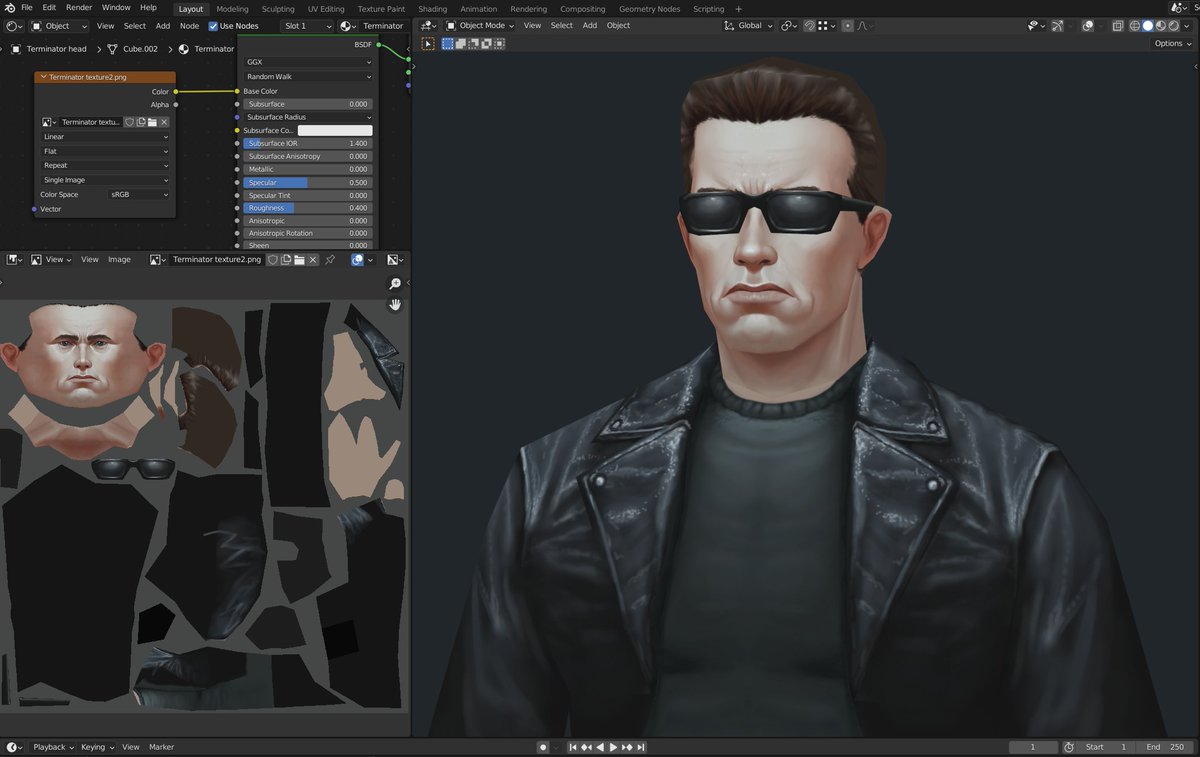The width and height of the screenshot is (1200, 757).
Task: Toggle proportional editing in the viewport header
Action: point(848,26)
